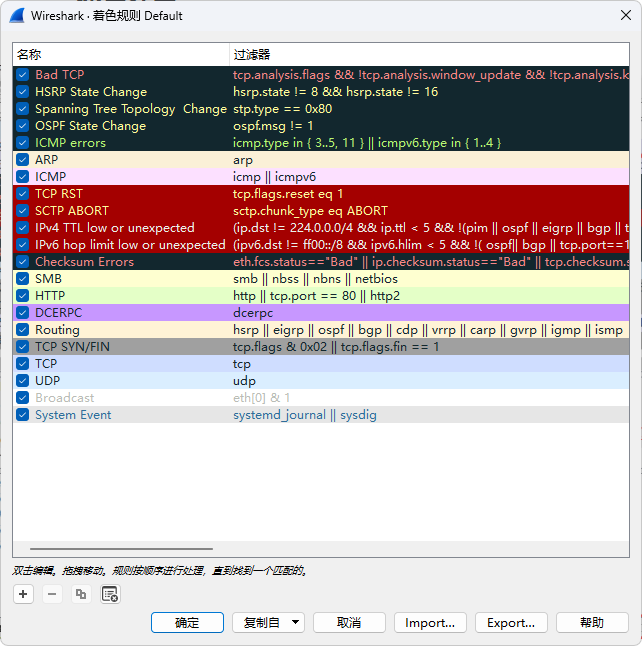The width and height of the screenshot is (642, 646).
Task: Click the Import... button
Action: pyautogui.click(x=430, y=622)
